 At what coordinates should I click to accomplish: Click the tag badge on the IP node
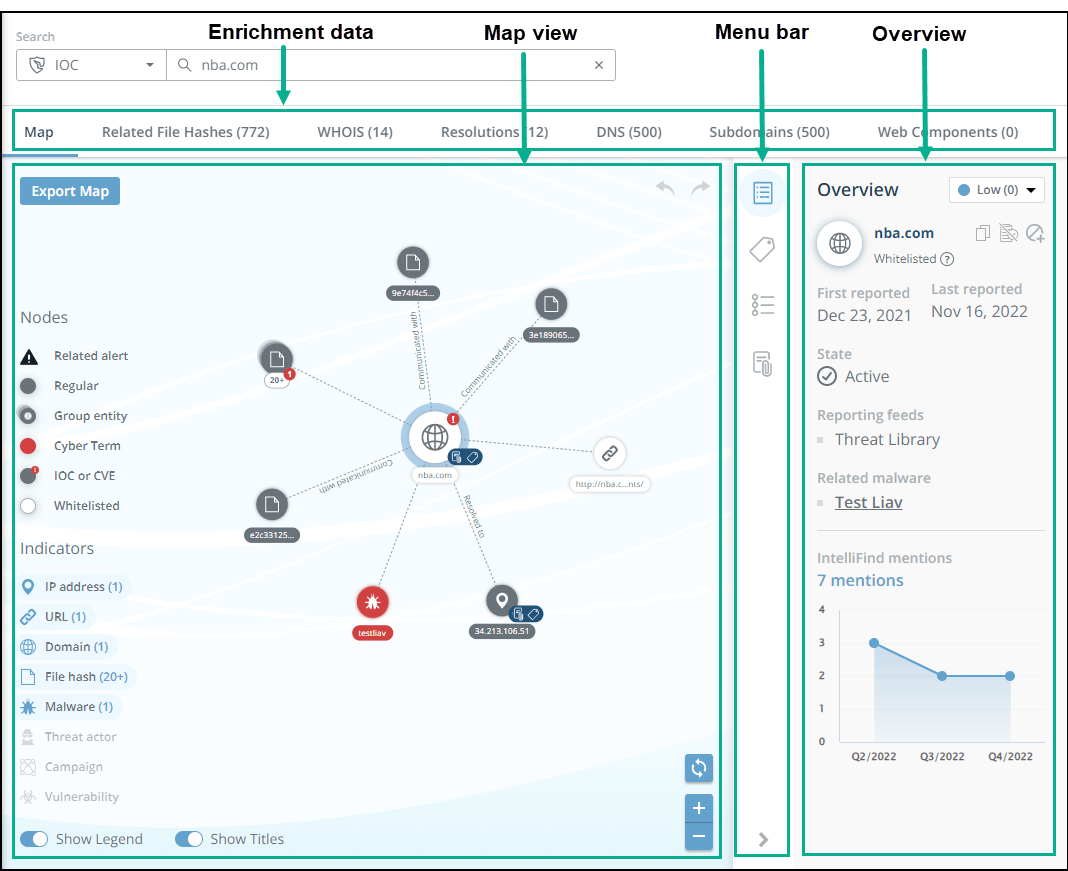pyautogui.click(x=534, y=614)
